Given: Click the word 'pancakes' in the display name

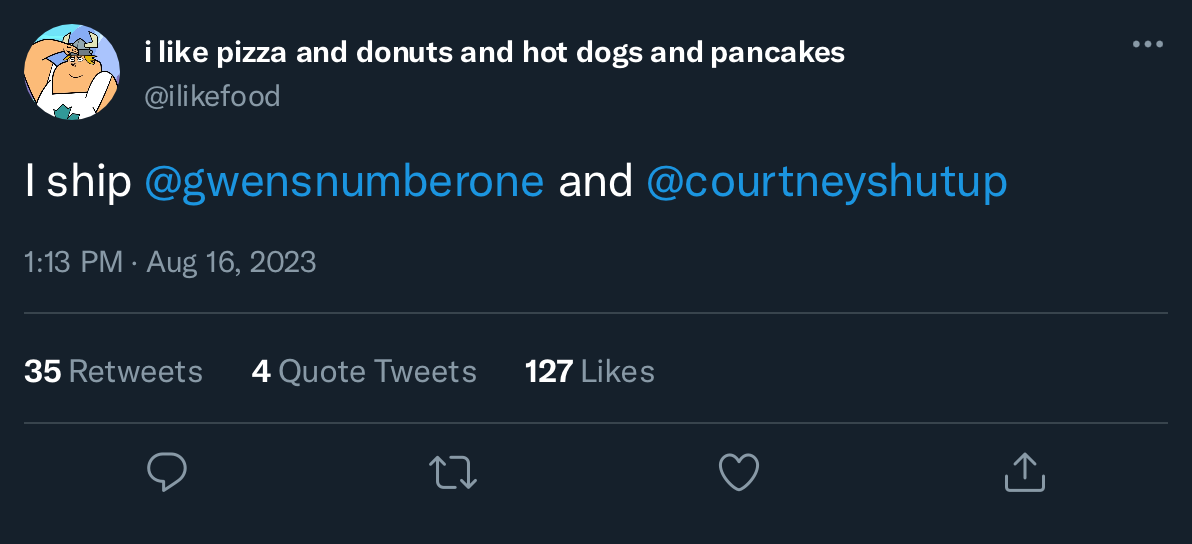Looking at the screenshot, I should pyautogui.click(x=777, y=52).
